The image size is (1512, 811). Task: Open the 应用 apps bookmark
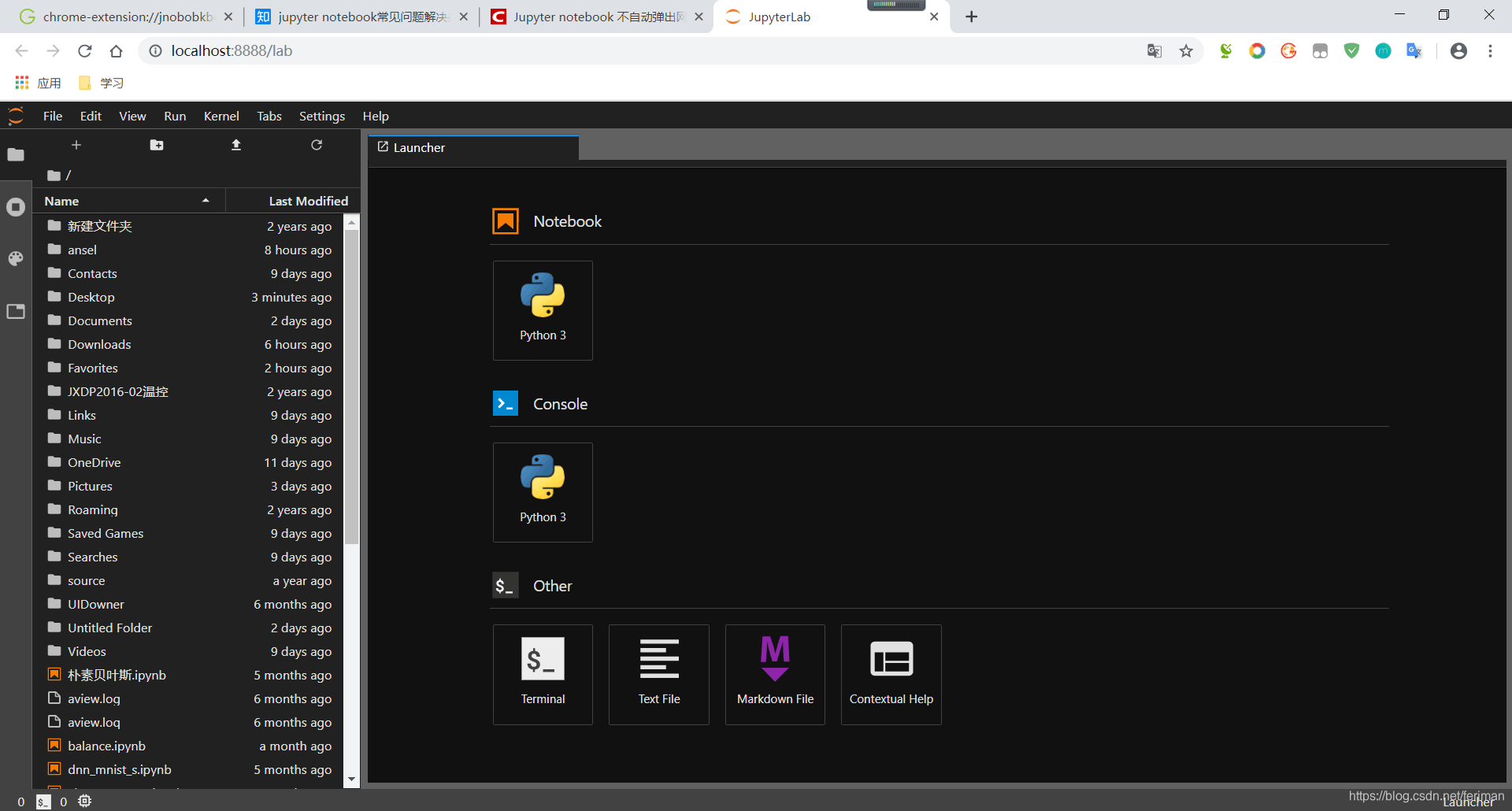click(38, 83)
